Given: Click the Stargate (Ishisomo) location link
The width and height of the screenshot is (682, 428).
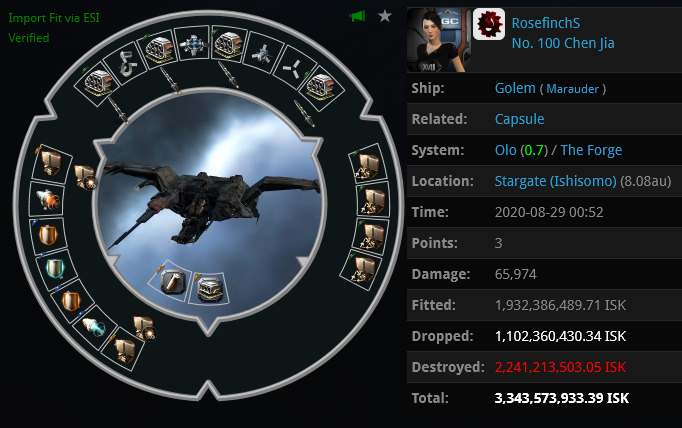Looking at the screenshot, I should [x=555, y=181].
